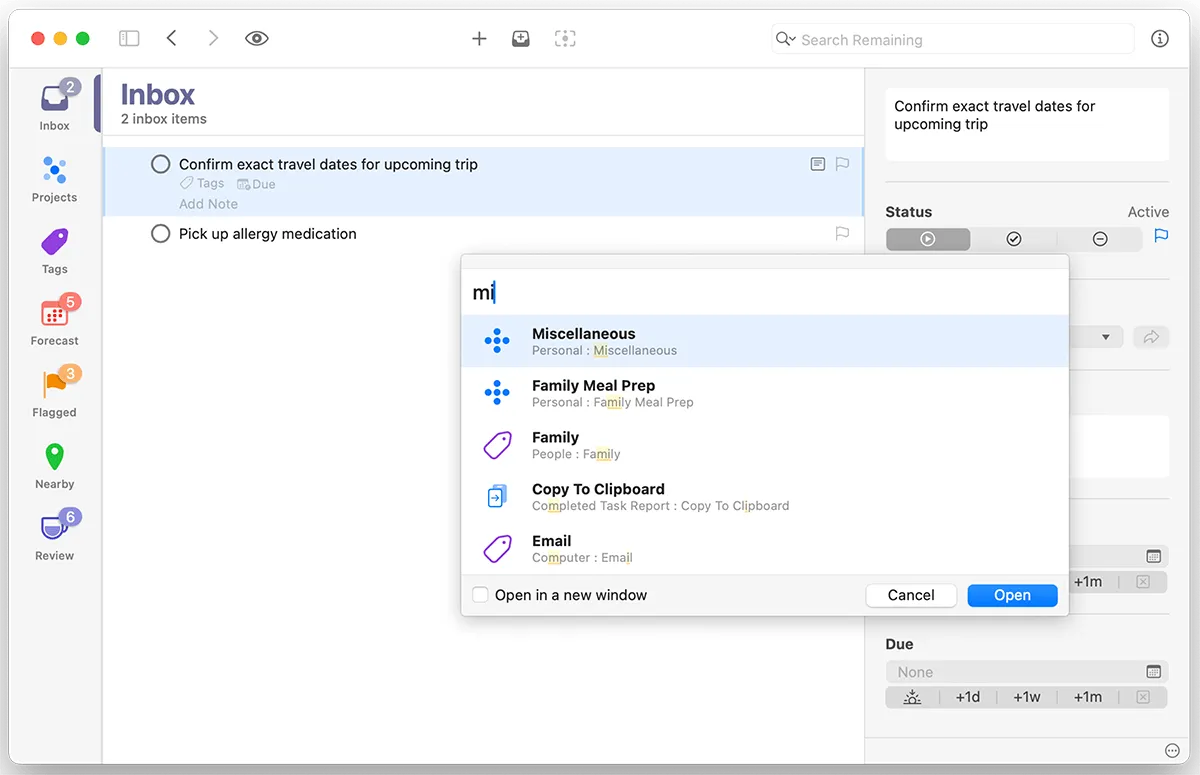This screenshot has height=775, width=1200.
Task: Click the Tags field on the travel task
Action: (x=202, y=184)
